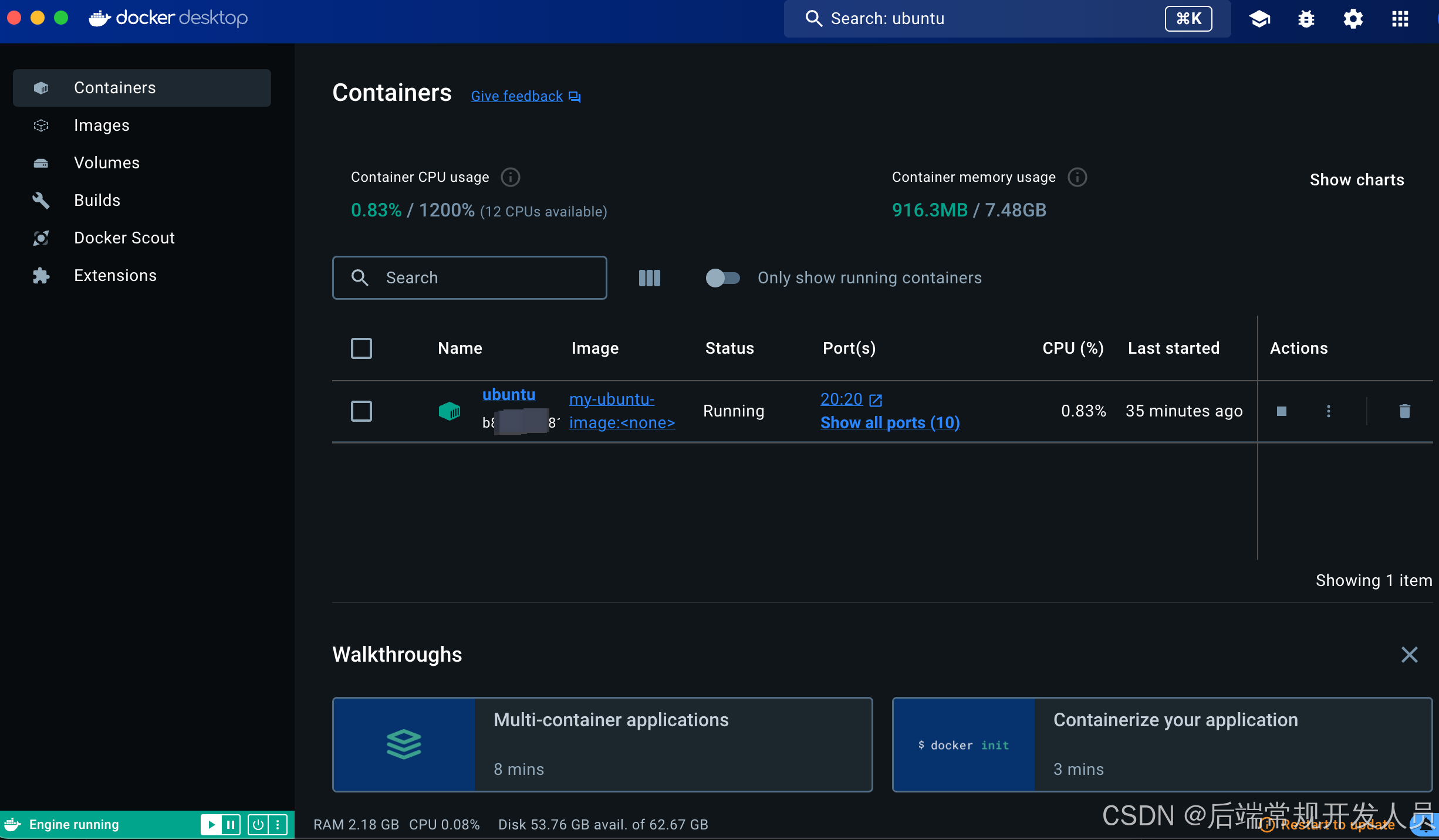Screen dimensions: 1439x840
Task: Click the search magnifier icon in top bar
Action: [x=813, y=19]
